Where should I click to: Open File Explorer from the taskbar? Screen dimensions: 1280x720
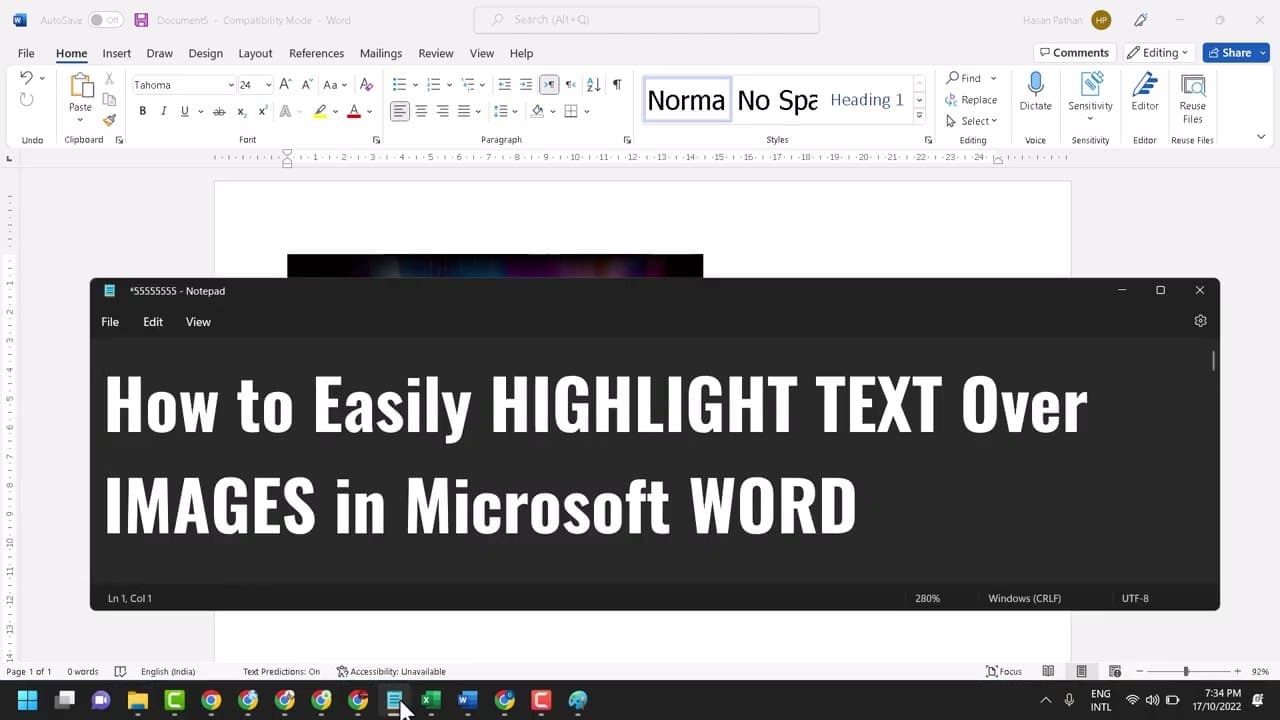138,700
